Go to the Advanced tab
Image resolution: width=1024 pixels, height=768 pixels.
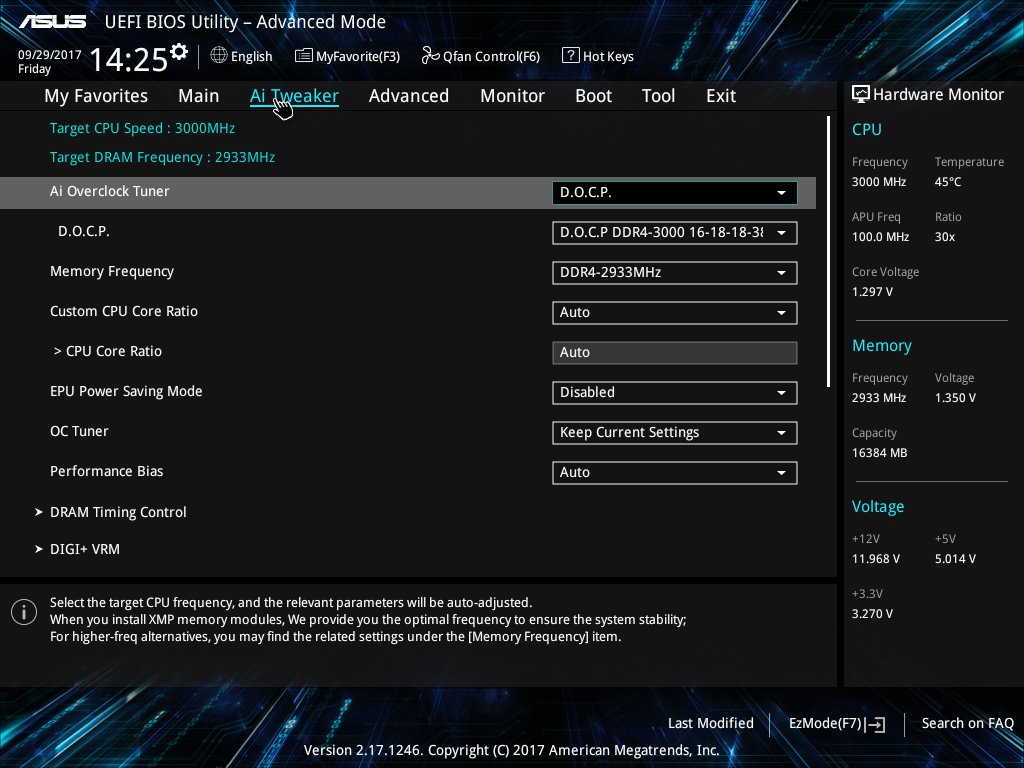(409, 96)
